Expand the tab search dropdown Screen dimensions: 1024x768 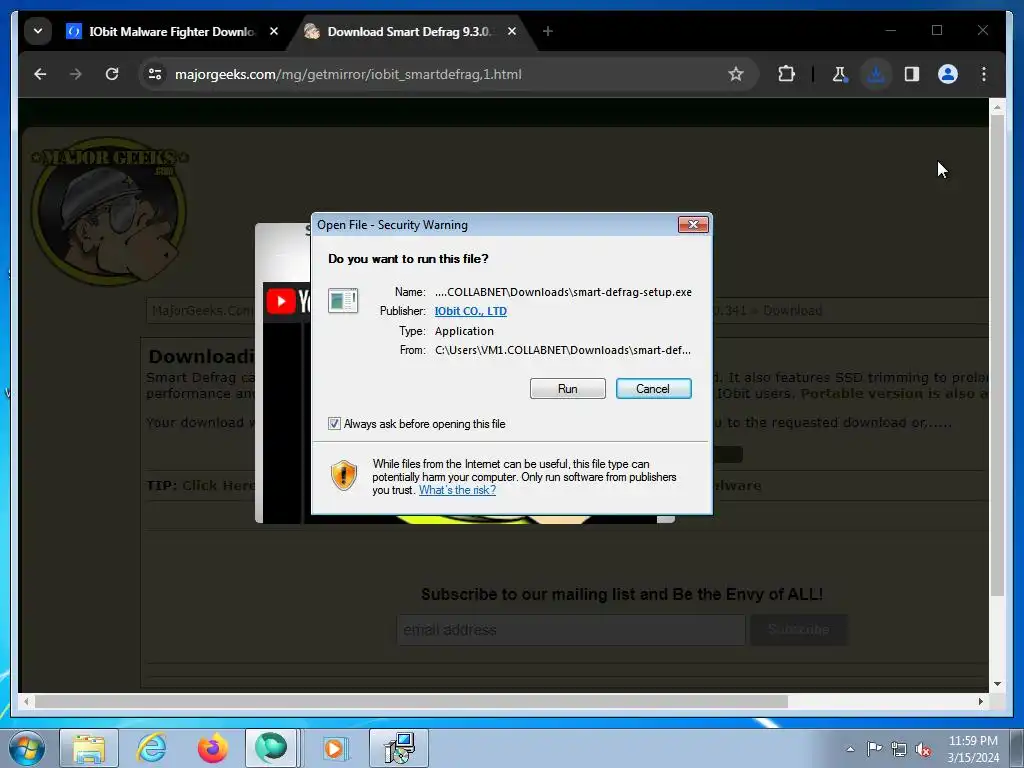[38, 31]
